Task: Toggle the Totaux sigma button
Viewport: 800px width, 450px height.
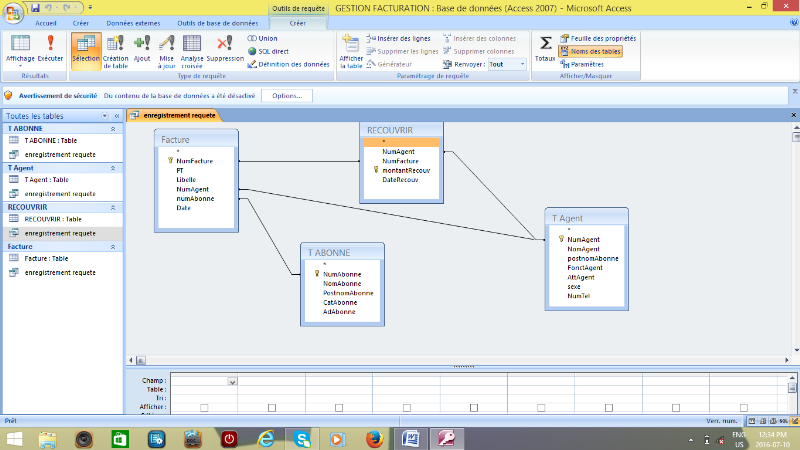Action: click(x=545, y=48)
